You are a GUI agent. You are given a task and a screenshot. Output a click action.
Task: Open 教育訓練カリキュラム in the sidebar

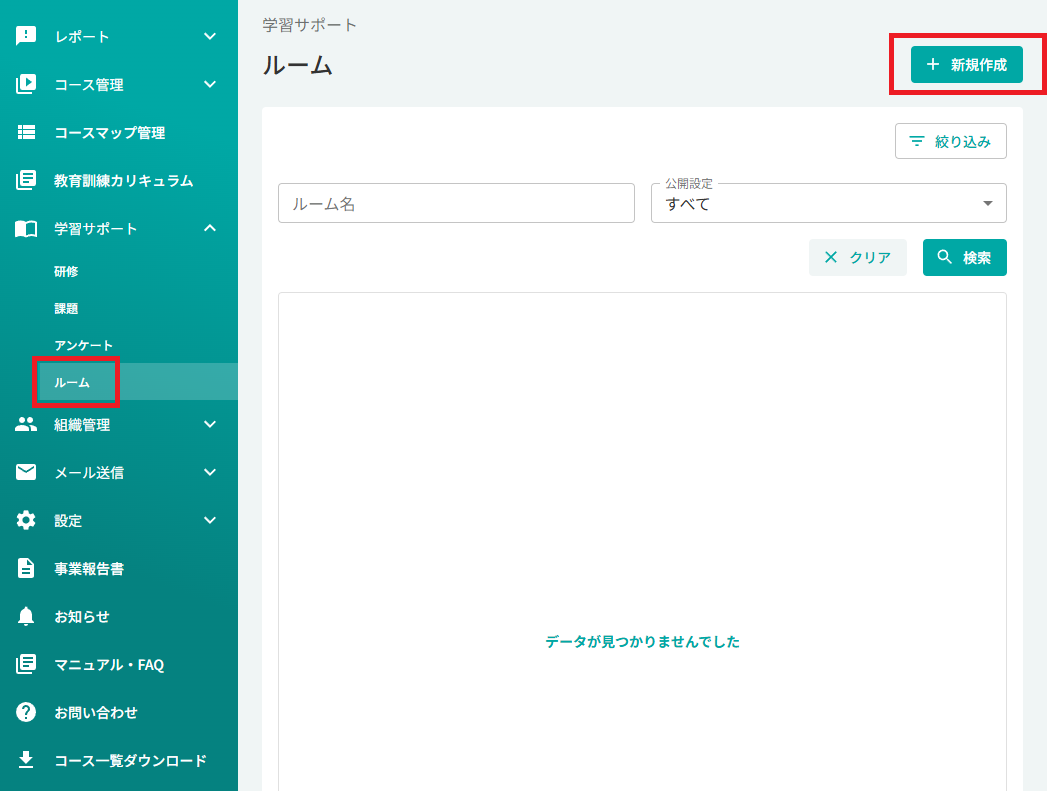124,181
